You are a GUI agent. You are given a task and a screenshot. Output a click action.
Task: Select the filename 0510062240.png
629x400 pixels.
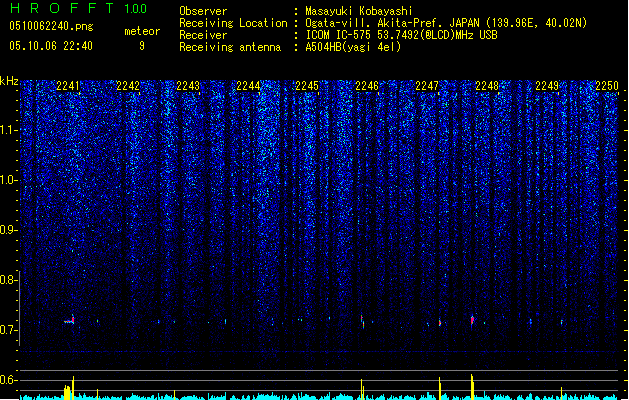click(51, 26)
